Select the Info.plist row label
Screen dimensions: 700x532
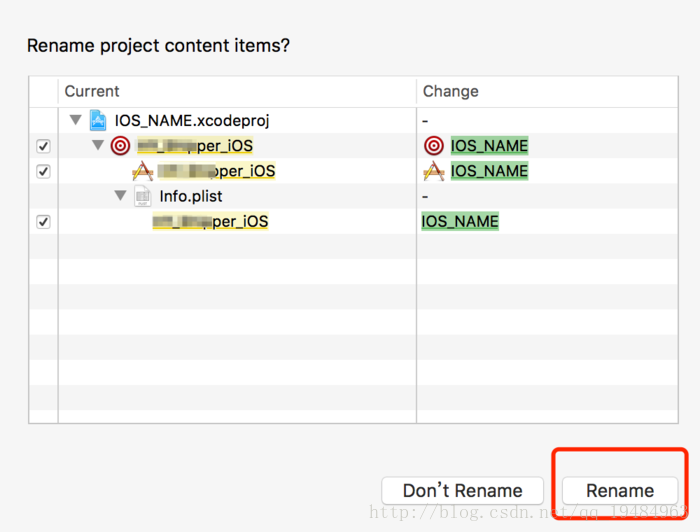coord(190,196)
